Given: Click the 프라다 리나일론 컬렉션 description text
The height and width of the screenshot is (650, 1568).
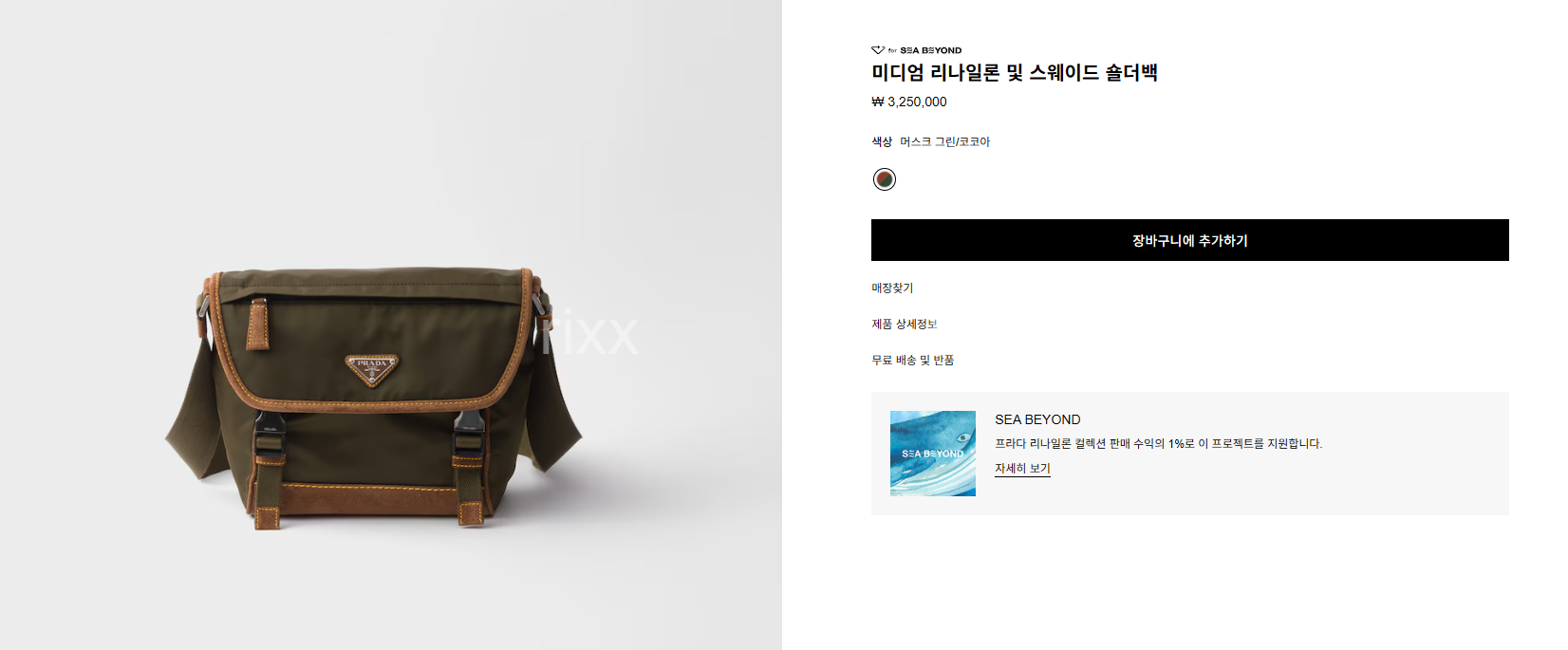Looking at the screenshot, I should [x=1158, y=443].
